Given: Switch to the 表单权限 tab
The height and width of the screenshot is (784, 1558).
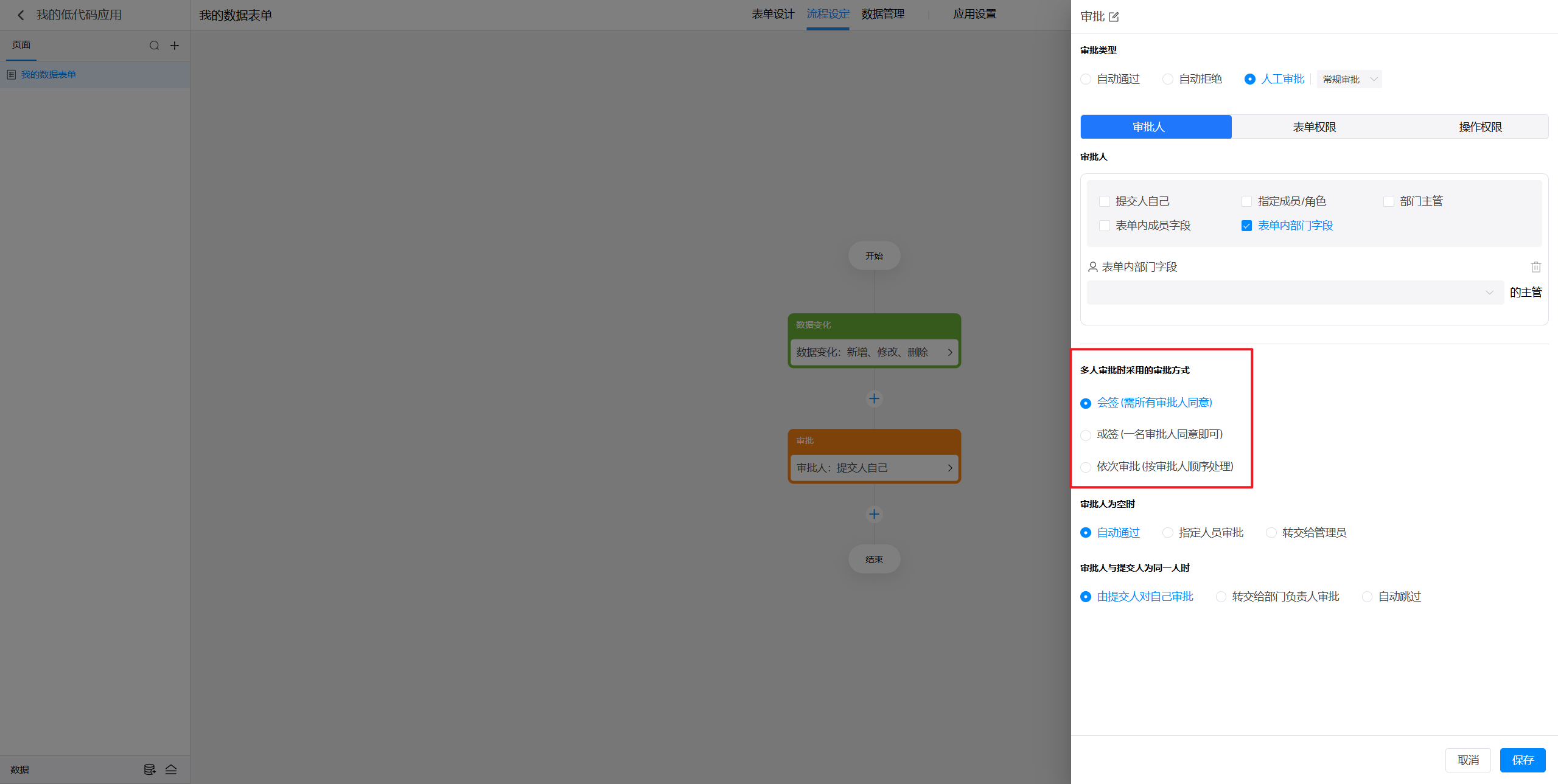Looking at the screenshot, I should pyautogui.click(x=1314, y=127).
